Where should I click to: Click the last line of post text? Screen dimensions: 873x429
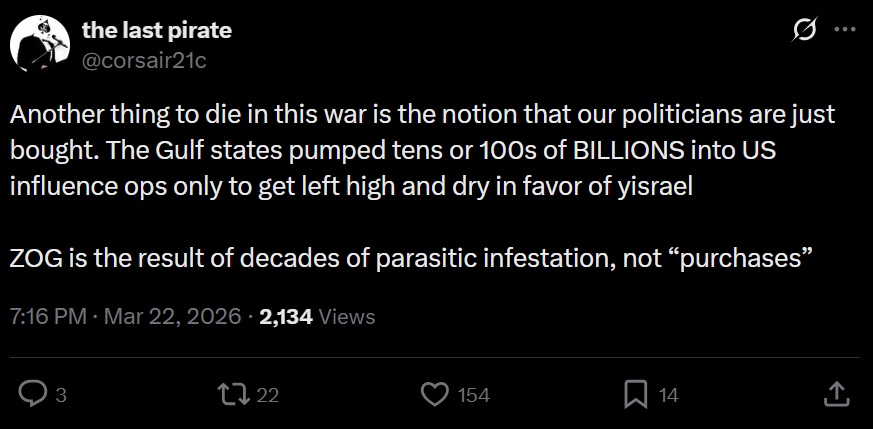coord(410,257)
